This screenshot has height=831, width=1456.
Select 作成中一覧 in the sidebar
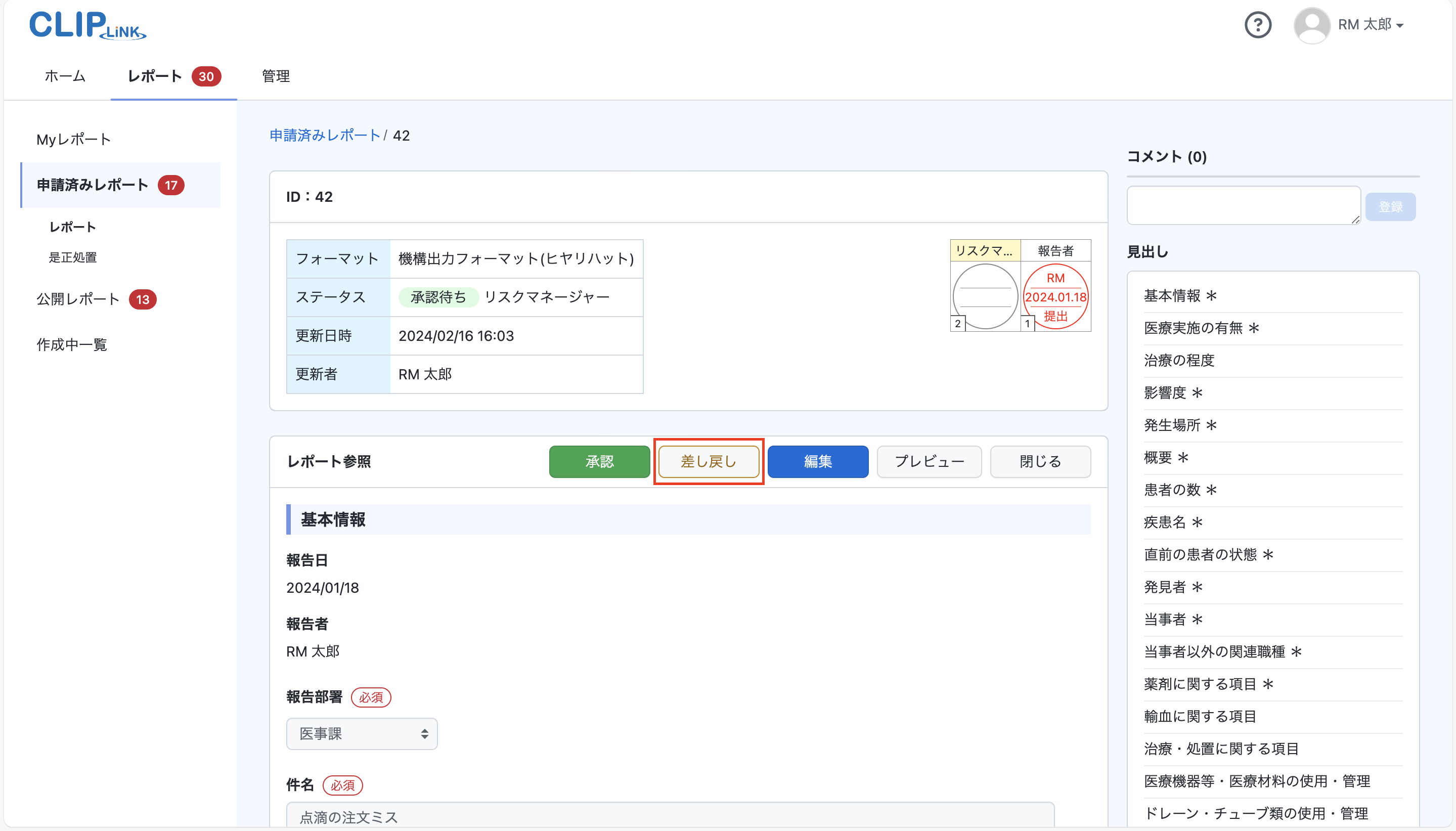pos(72,345)
